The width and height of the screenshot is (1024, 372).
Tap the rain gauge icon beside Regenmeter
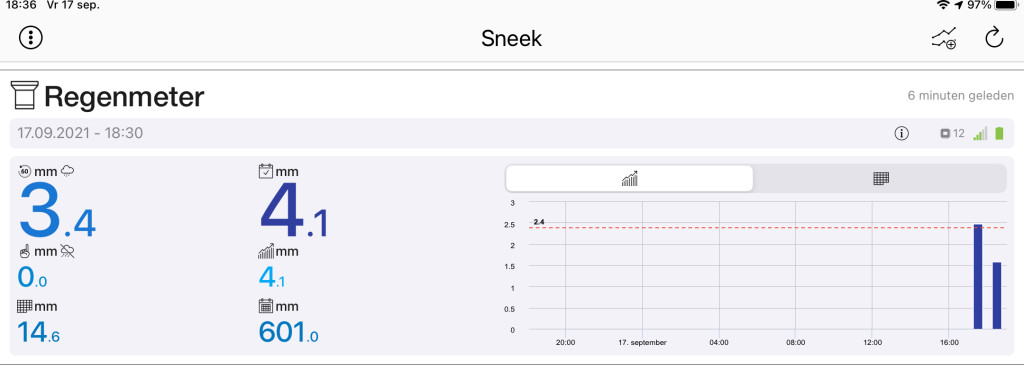25,96
